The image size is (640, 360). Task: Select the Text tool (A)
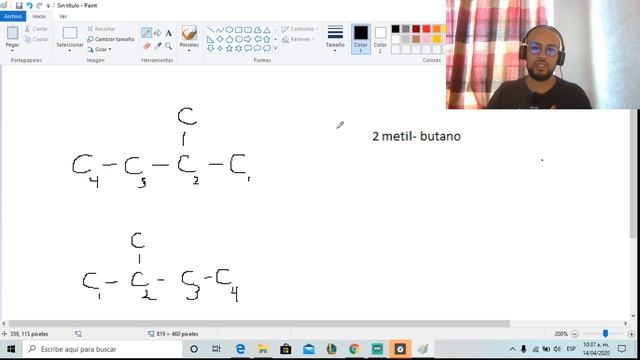coord(169,33)
